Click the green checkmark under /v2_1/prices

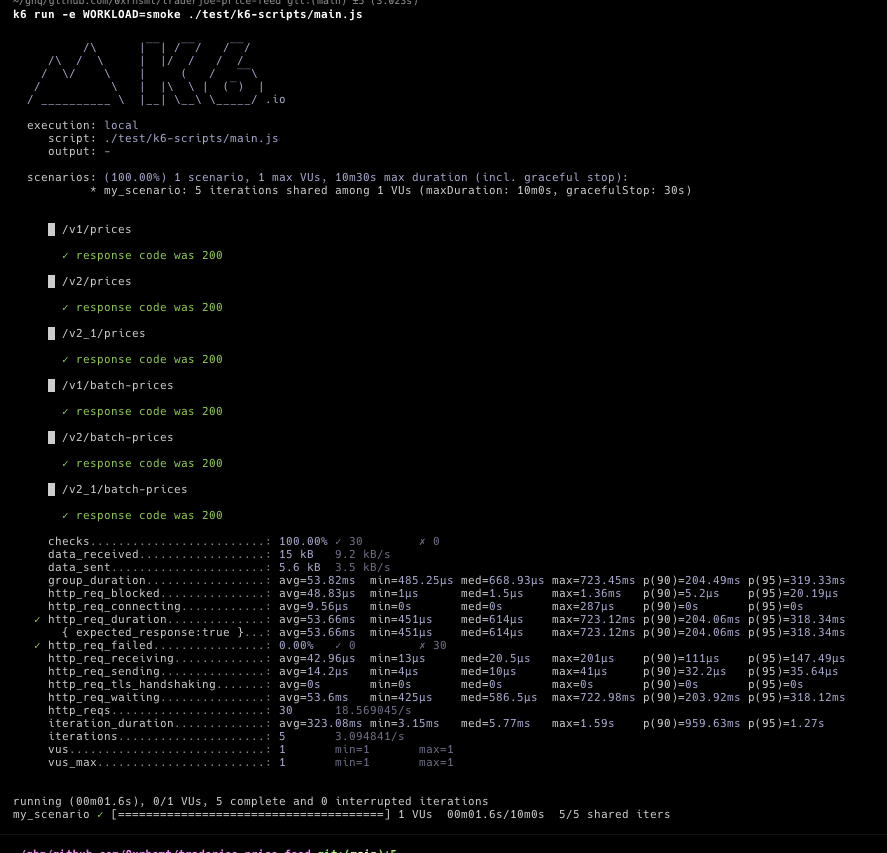pos(65,360)
